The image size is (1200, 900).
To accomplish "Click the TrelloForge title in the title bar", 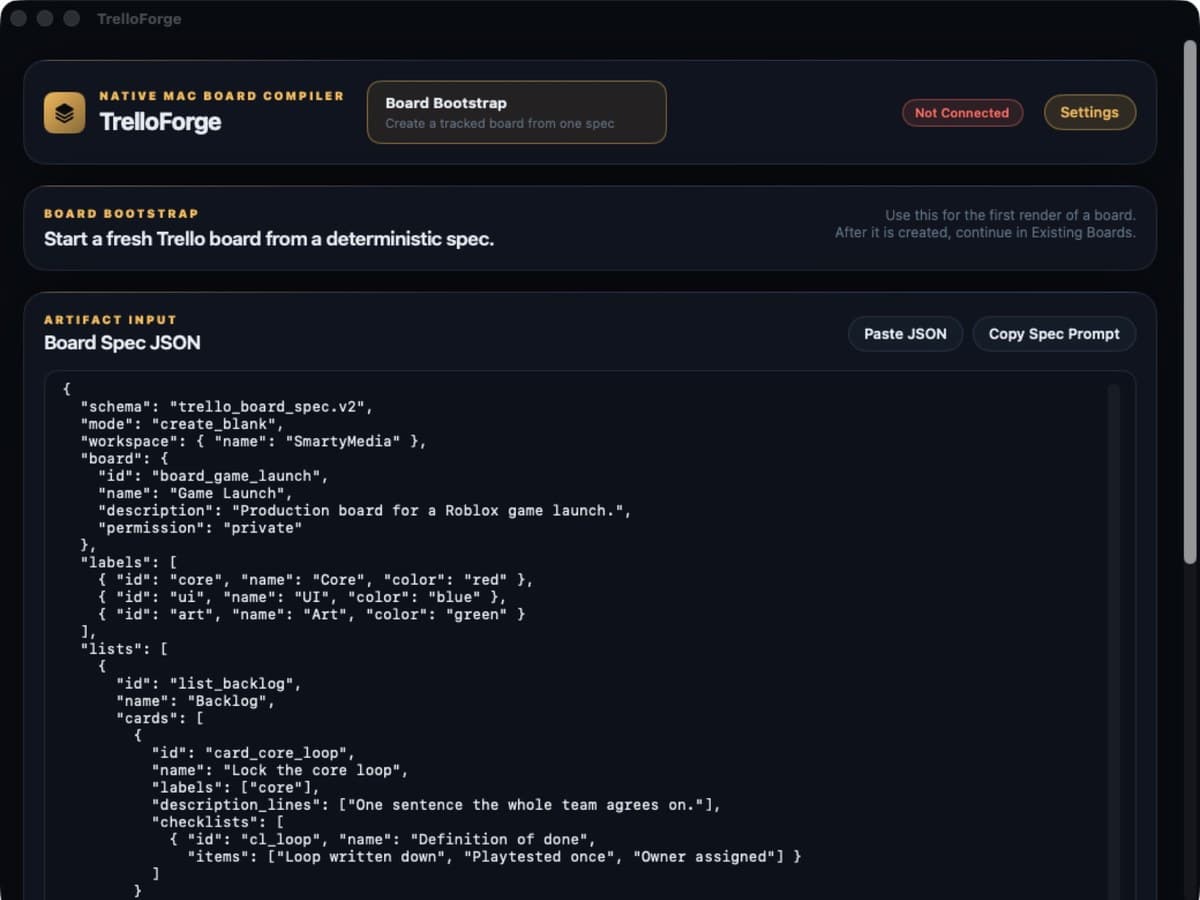I will [139, 19].
